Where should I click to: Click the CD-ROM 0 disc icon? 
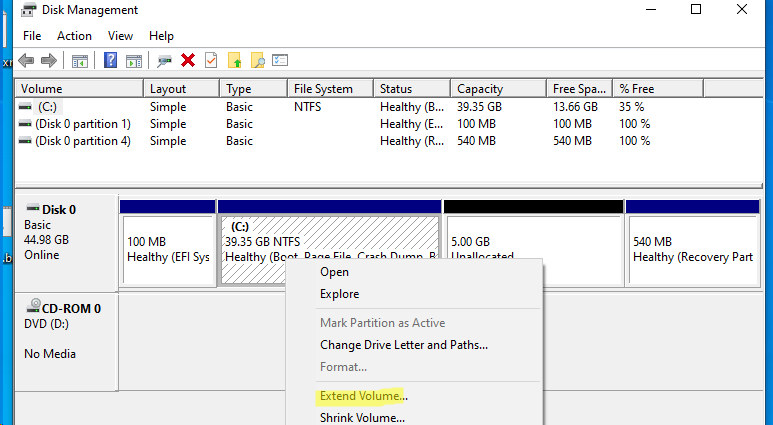[33, 306]
